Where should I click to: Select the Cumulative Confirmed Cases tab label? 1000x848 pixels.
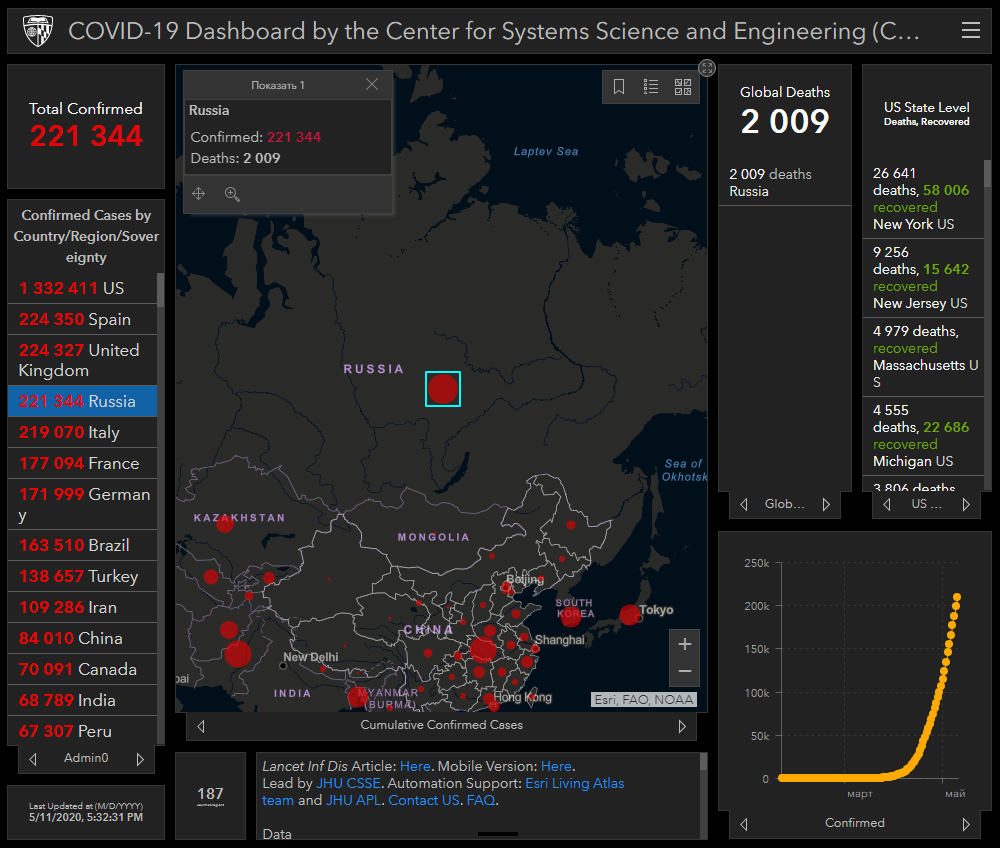point(441,725)
